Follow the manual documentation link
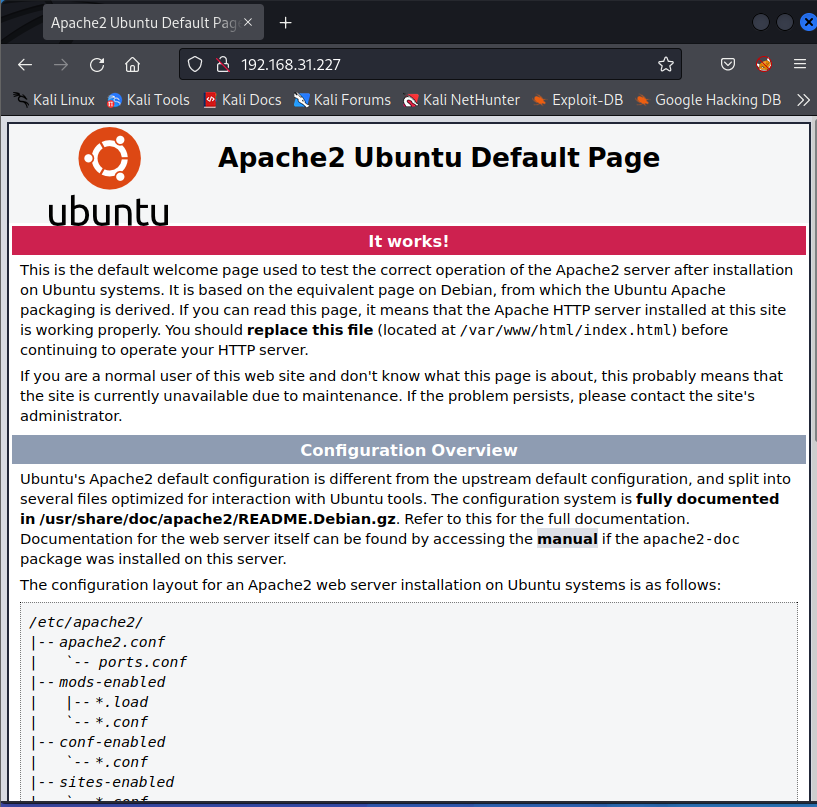 [567, 539]
